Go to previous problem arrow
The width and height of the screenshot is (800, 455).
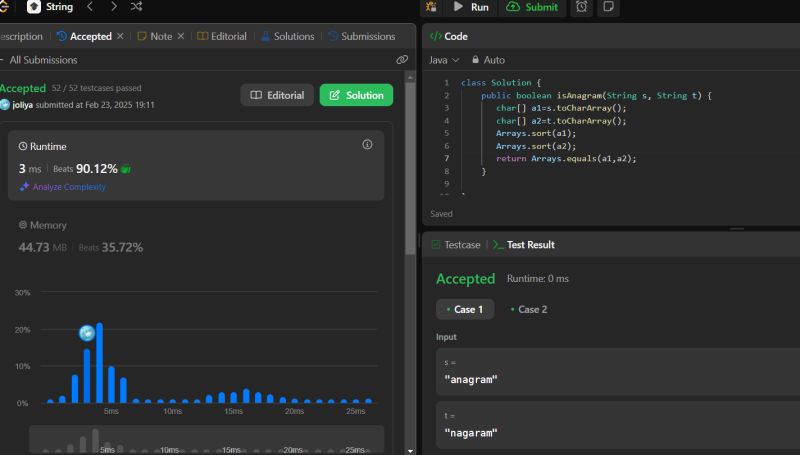tap(90, 7)
